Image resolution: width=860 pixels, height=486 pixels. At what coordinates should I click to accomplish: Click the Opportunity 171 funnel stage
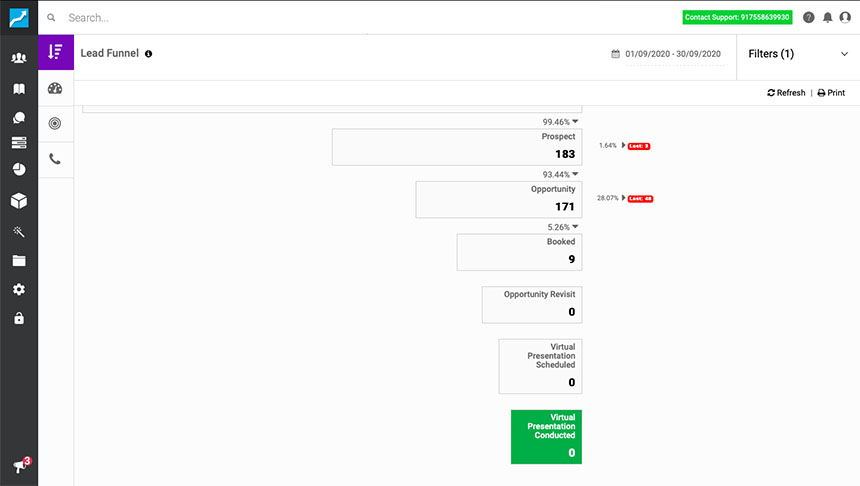499,200
